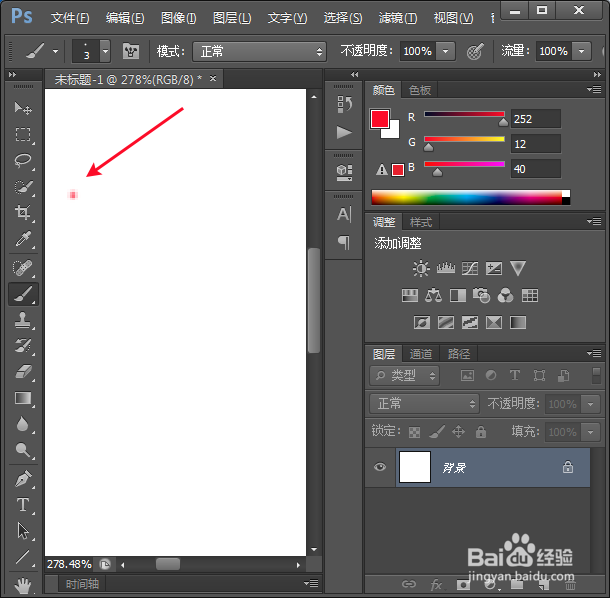Toggle lock transparent pixels
Viewport: 610px width, 598px height.
point(414,432)
